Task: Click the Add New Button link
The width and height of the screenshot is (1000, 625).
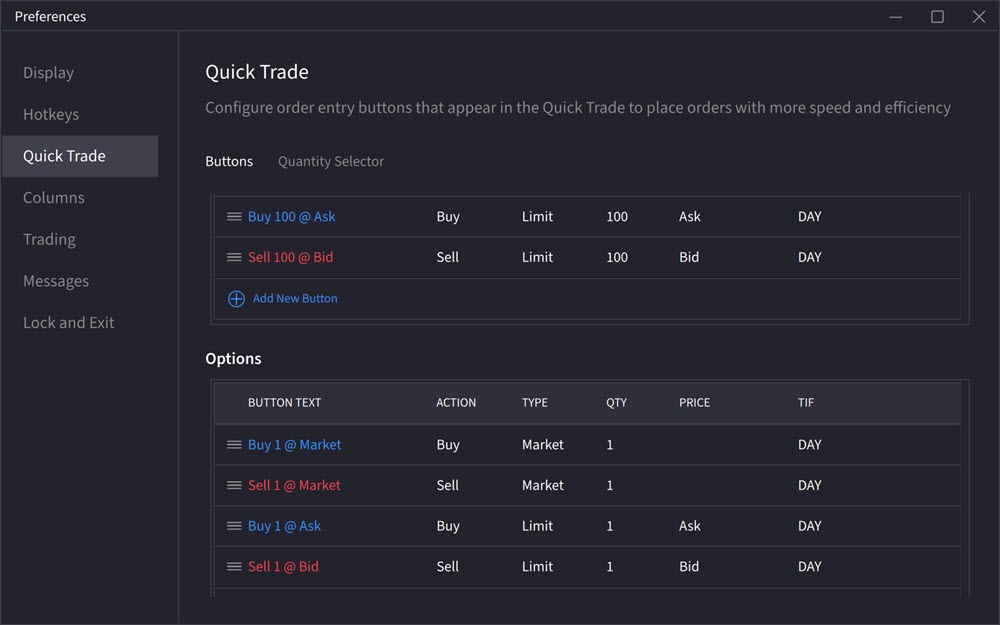Action: (295, 298)
